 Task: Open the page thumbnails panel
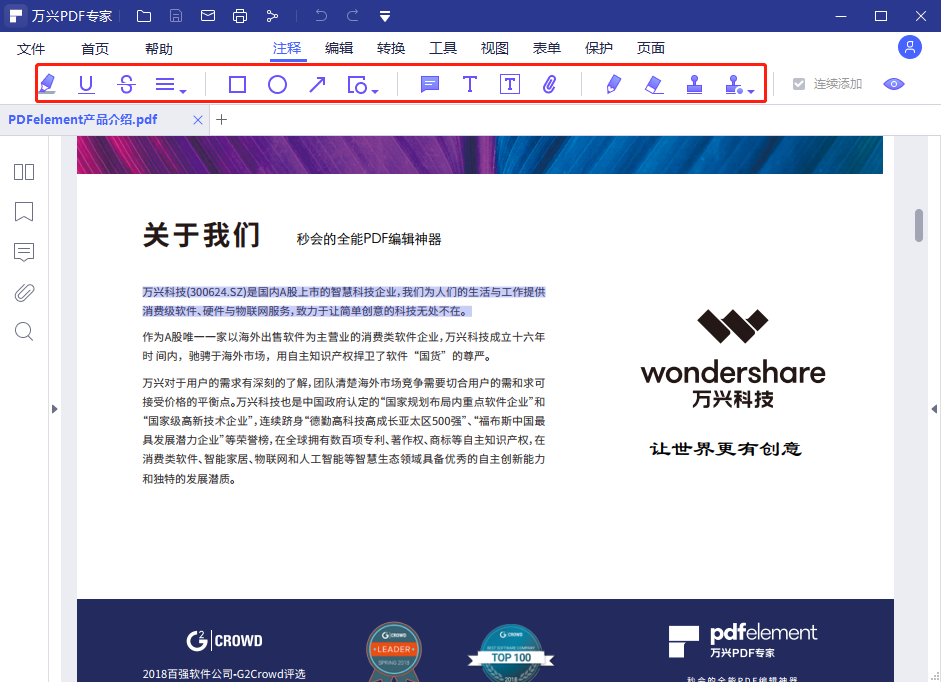coord(23,172)
